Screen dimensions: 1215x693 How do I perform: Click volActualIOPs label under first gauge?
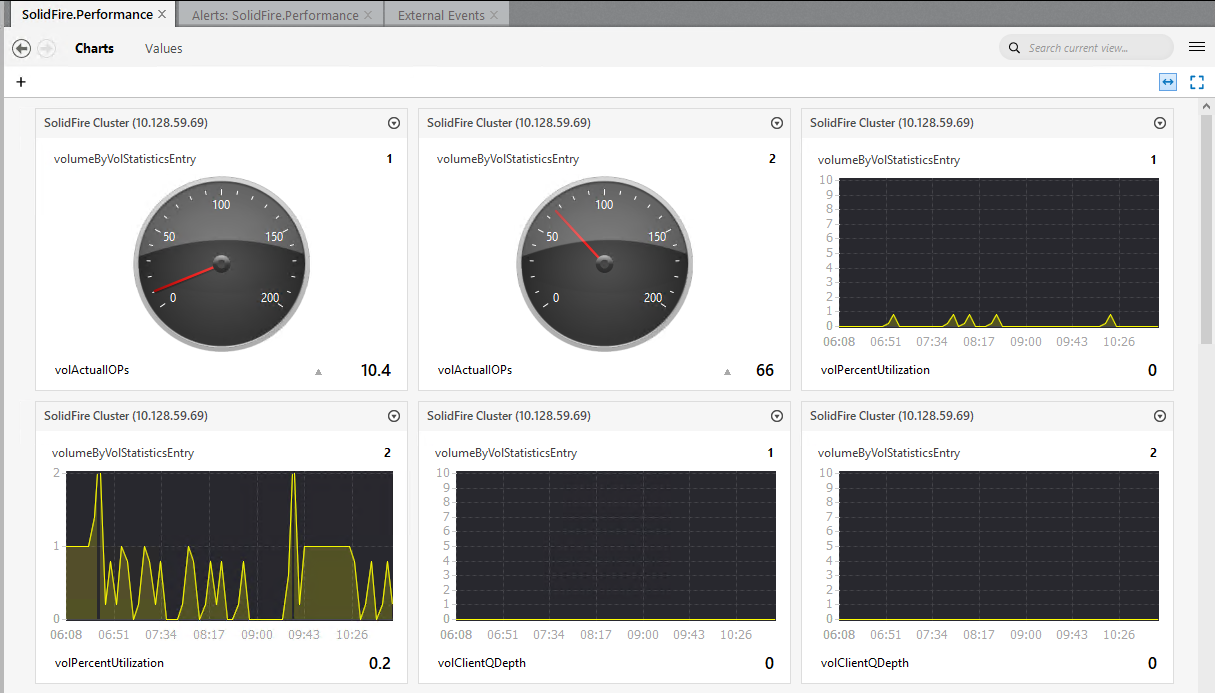(x=92, y=370)
